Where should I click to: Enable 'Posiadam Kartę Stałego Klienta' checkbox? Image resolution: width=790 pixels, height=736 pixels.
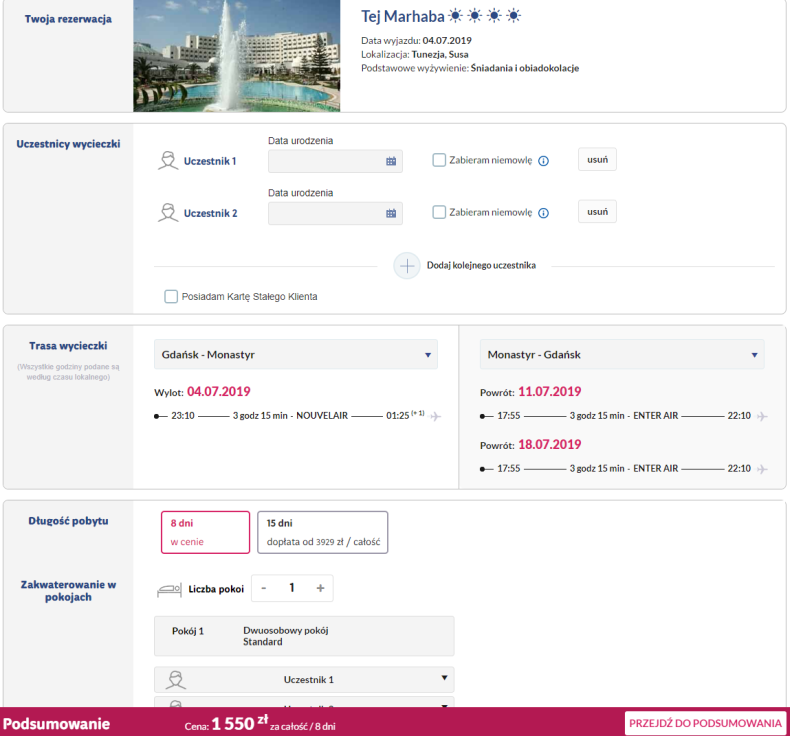point(171,297)
